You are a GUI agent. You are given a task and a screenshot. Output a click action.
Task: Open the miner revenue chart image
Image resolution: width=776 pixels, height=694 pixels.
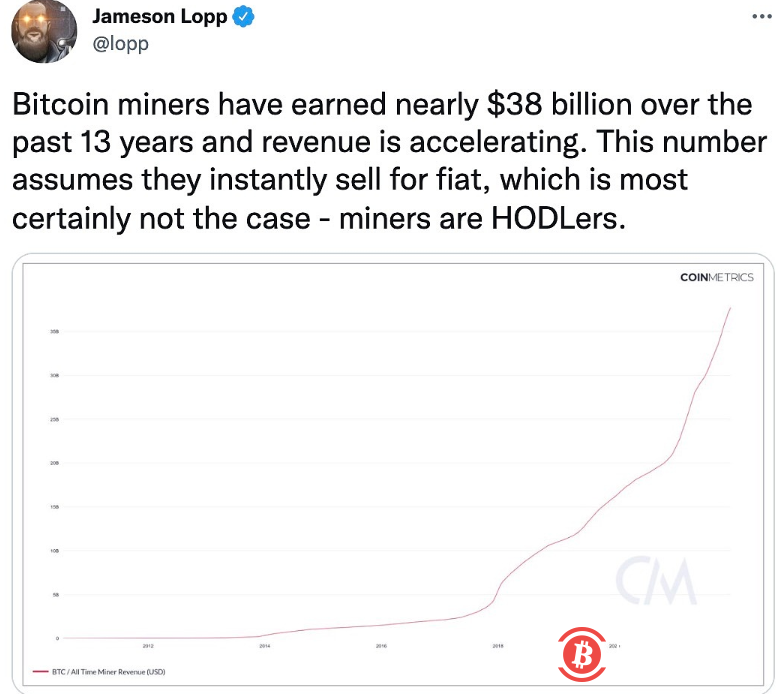[390, 470]
